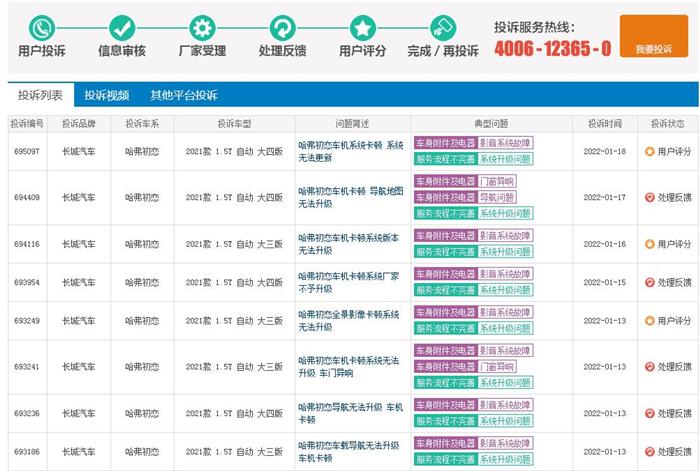Open complaint 哈弗初恋车机系统卡顿 系统无法更新
This screenshot has width=700, height=471.
[x=350, y=151]
